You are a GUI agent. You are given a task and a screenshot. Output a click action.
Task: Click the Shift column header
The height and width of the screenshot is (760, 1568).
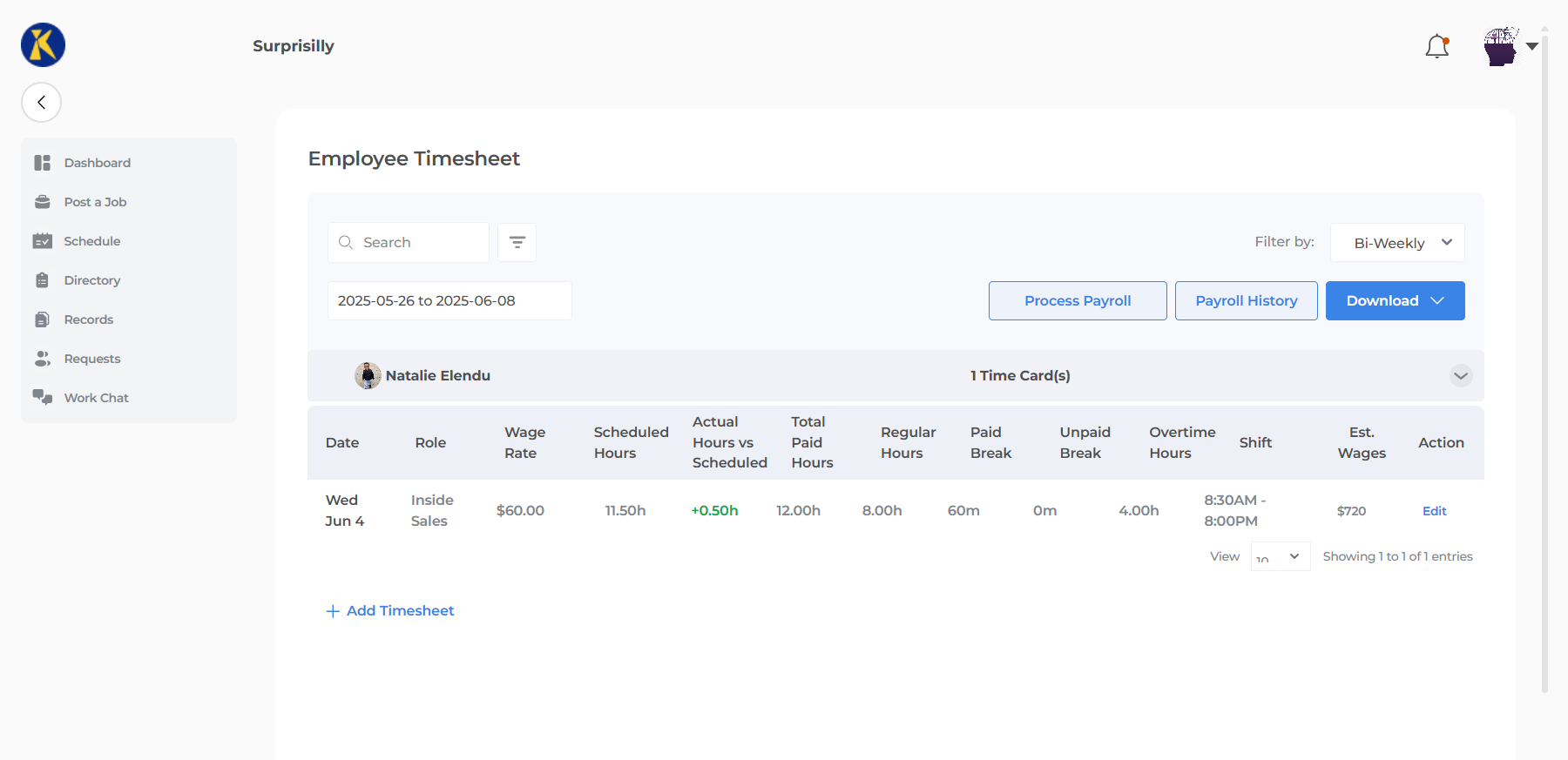tap(1255, 443)
